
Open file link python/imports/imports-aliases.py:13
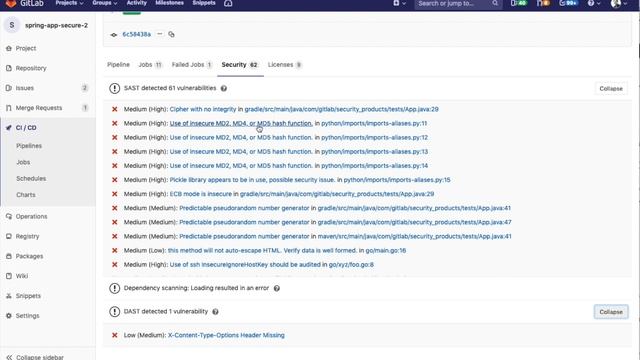pyautogui.click(x=374, y=151)
